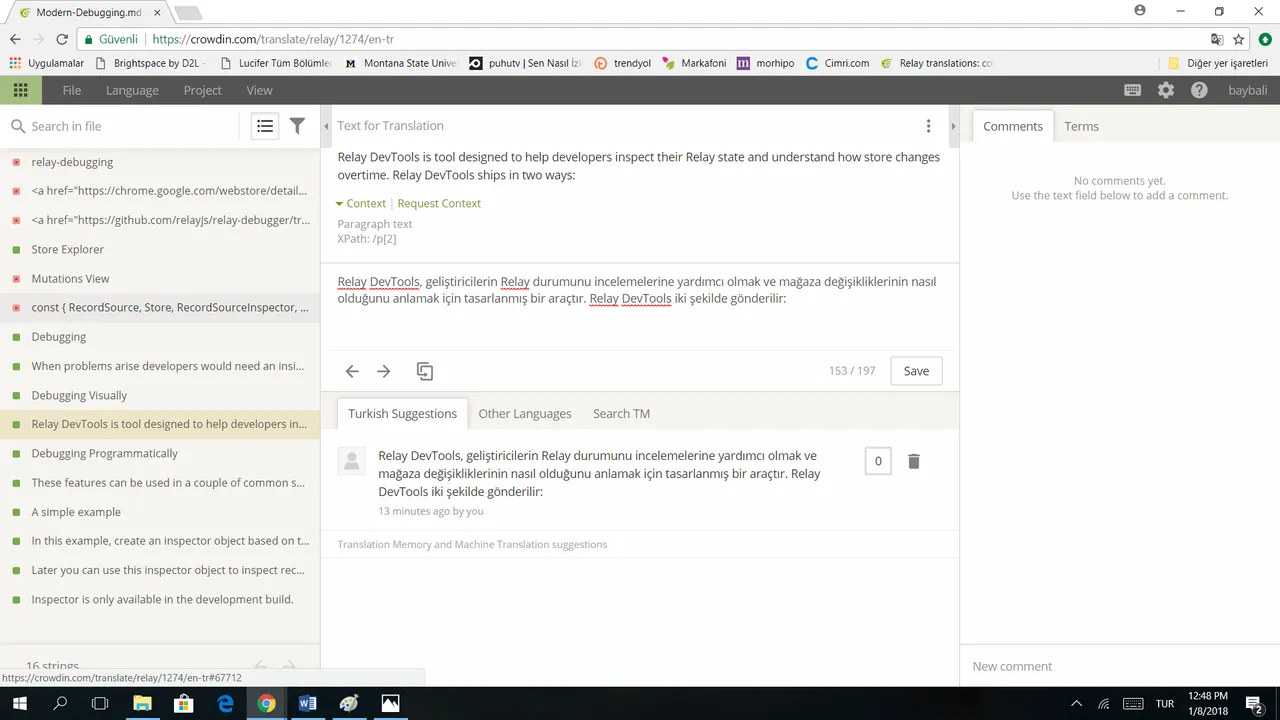This screenshot has height=720, width=1280.
Task: Open File Explorer from the taskbar
Action: (142, 703)
